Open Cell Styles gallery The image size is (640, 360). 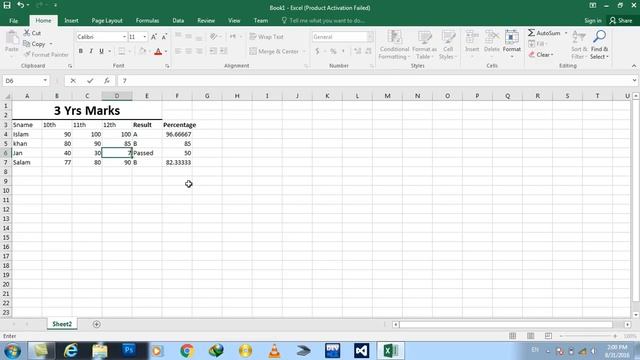coord(448,44)
